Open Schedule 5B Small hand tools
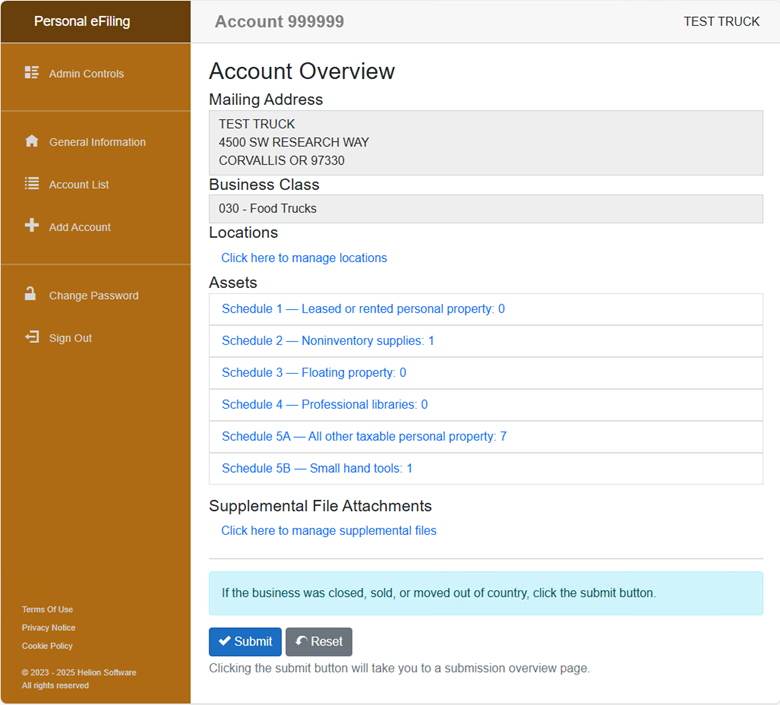Screen dimensions: 780x705 pos(317,469)
